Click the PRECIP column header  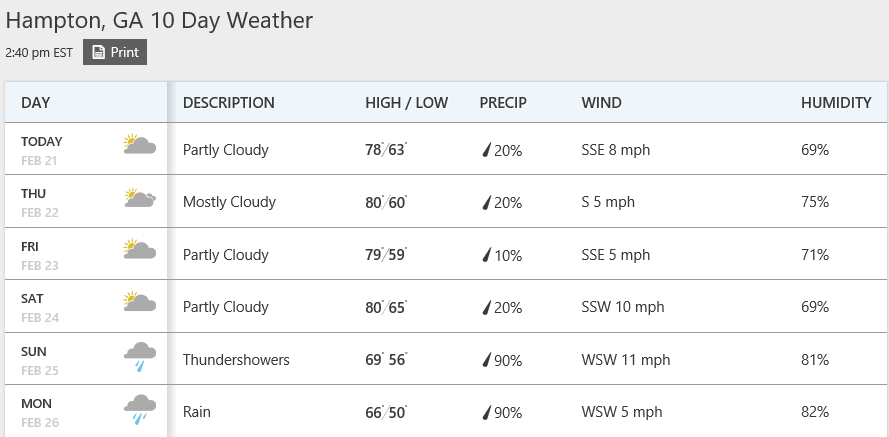pos(503,103)
